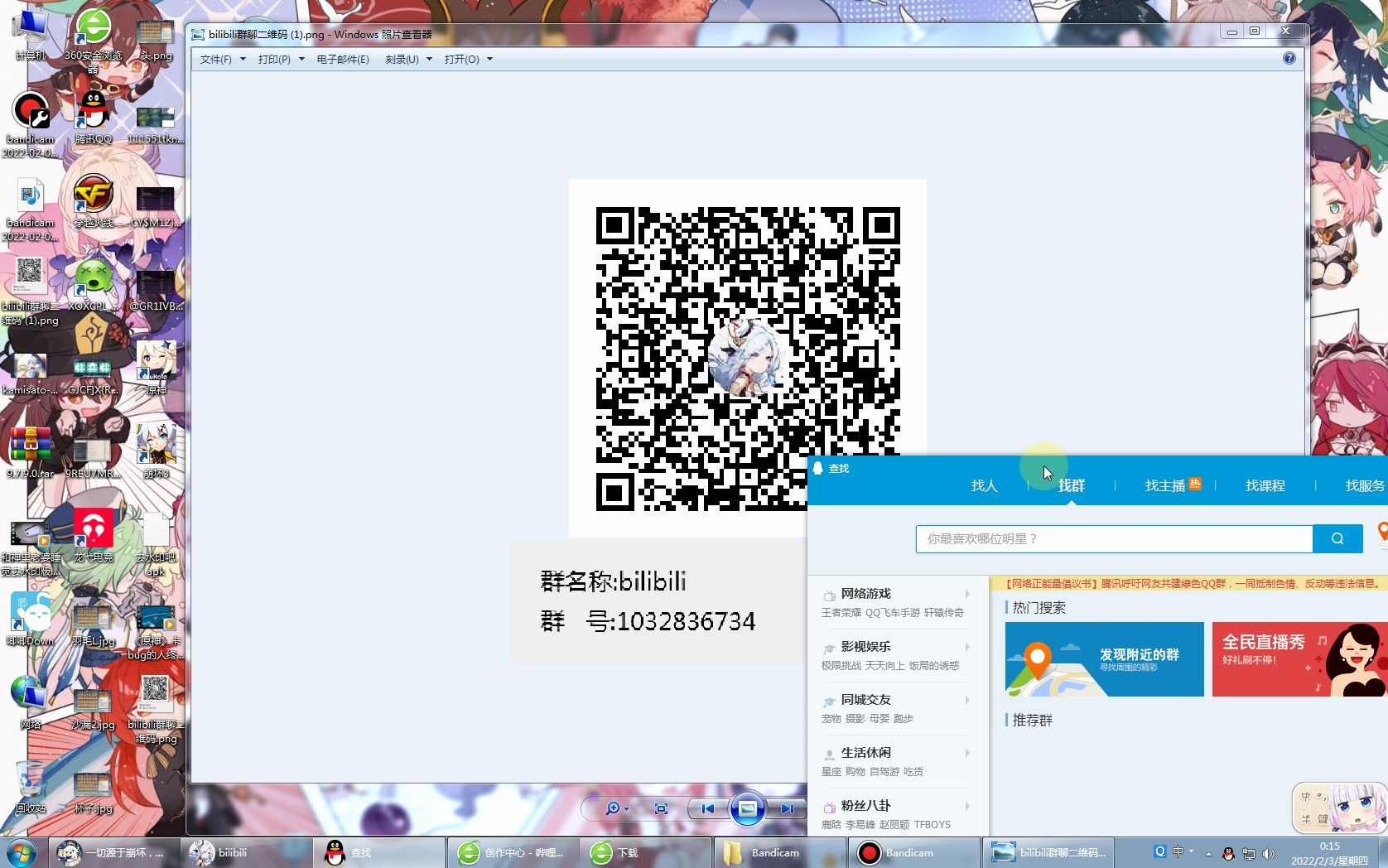This screenshot has width=1388, height=868.
Task: Open 龙六电竞 desktop icon
Action: (x=94, y=535)
